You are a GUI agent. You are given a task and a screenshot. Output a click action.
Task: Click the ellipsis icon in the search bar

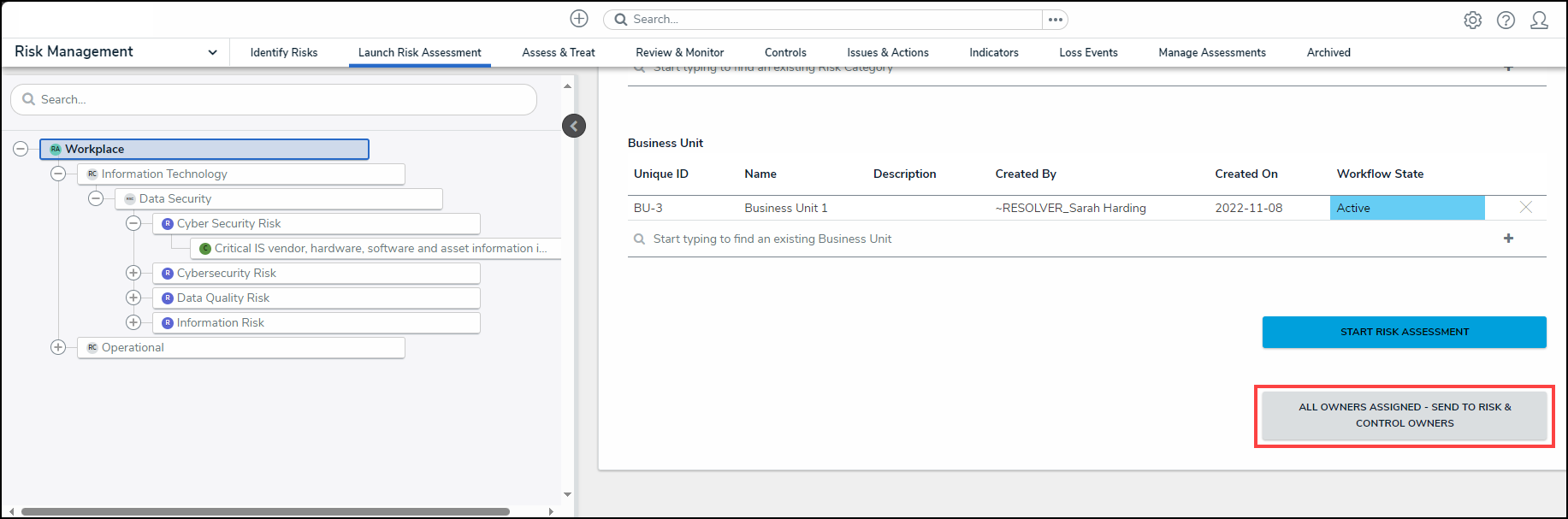click(1055, 20)
